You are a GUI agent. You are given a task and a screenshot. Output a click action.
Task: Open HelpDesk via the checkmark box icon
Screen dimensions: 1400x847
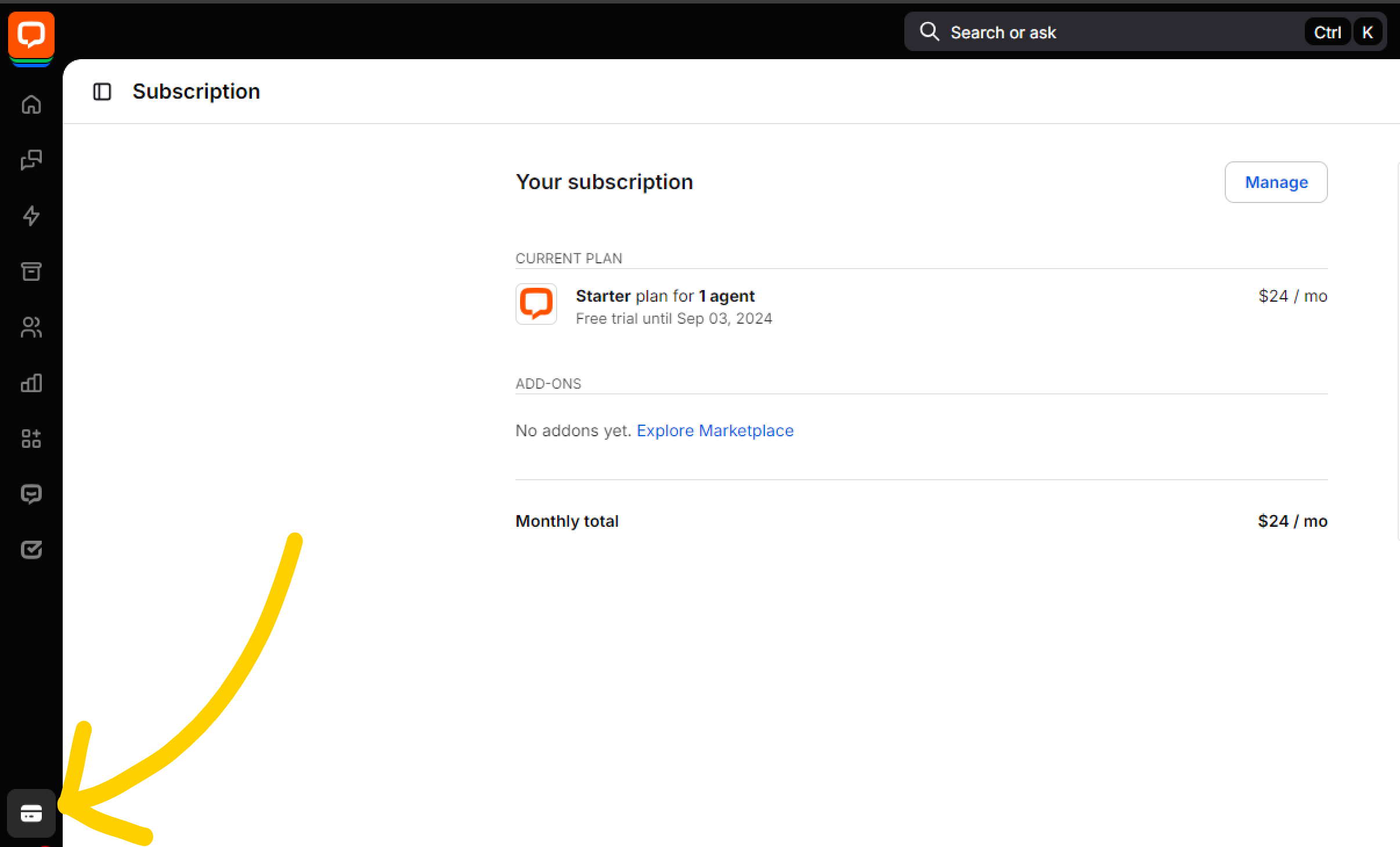tap(31, 549)
